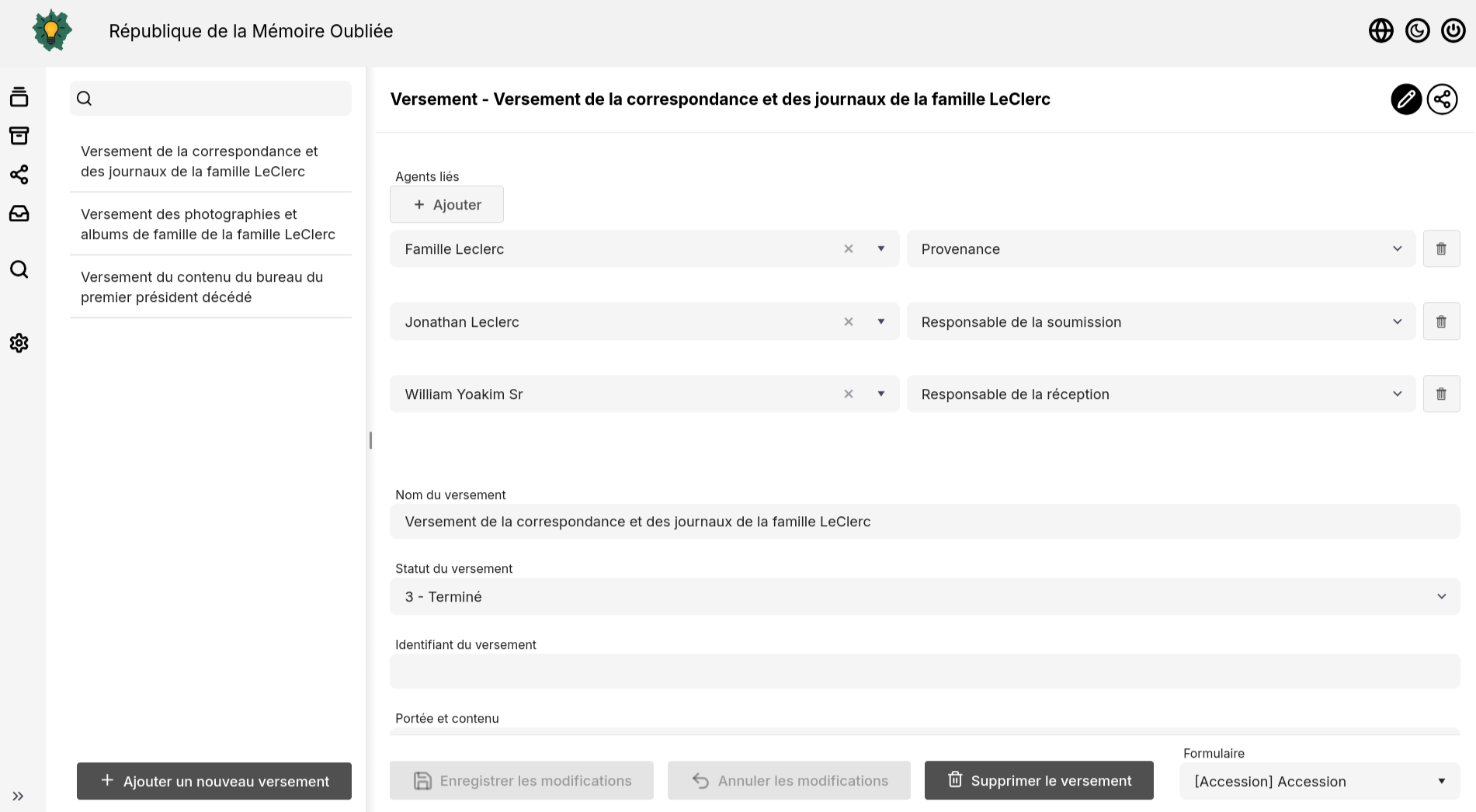Click Ajouter un nouveau versement
The height and width of the screenshot is (812, 1476).
(214, 781)
